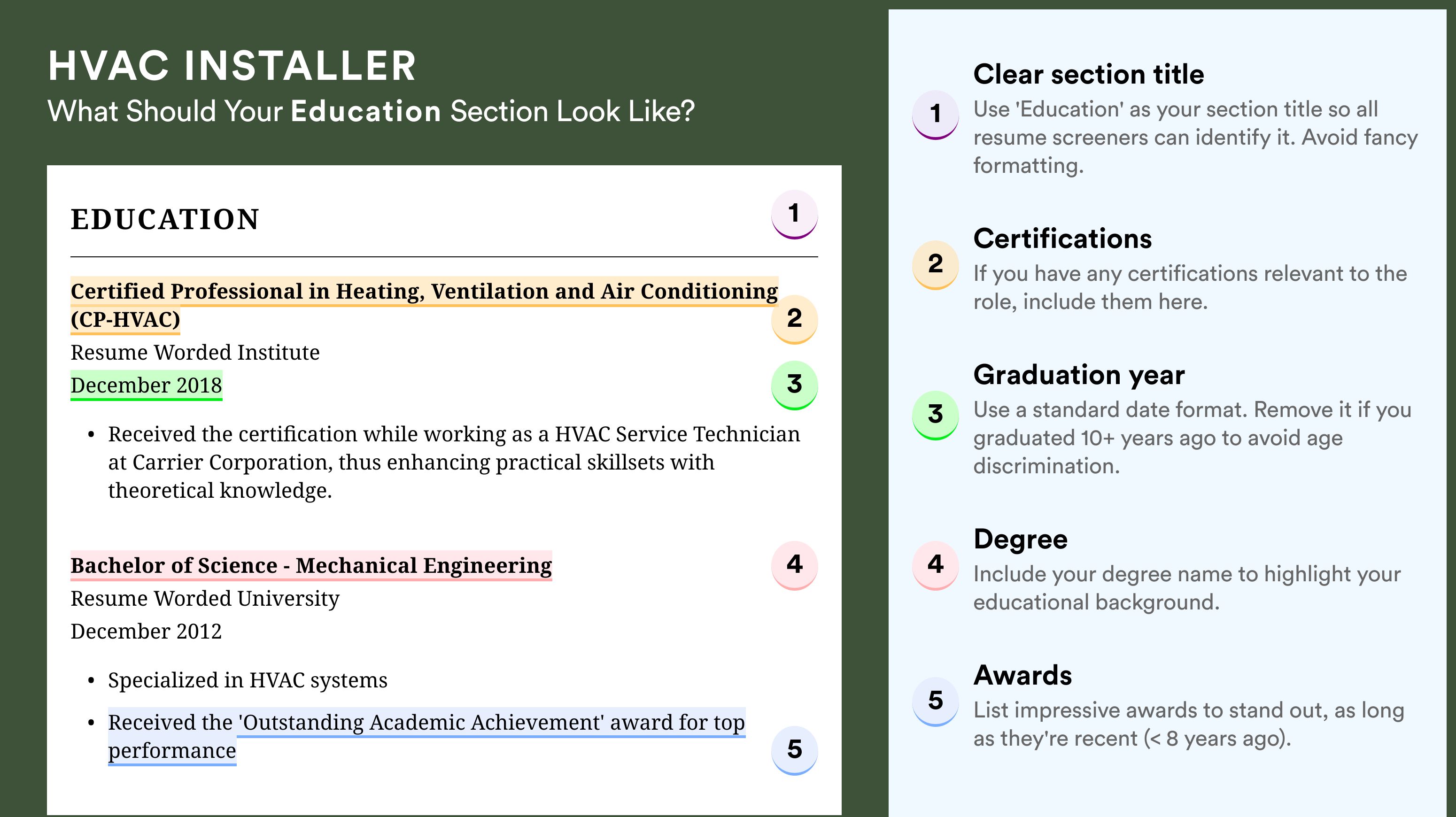Click the orange number 2 badge on the resume
Image resolution: width=1456 pixels, height=817 pixels.
(x=794, y=319)
